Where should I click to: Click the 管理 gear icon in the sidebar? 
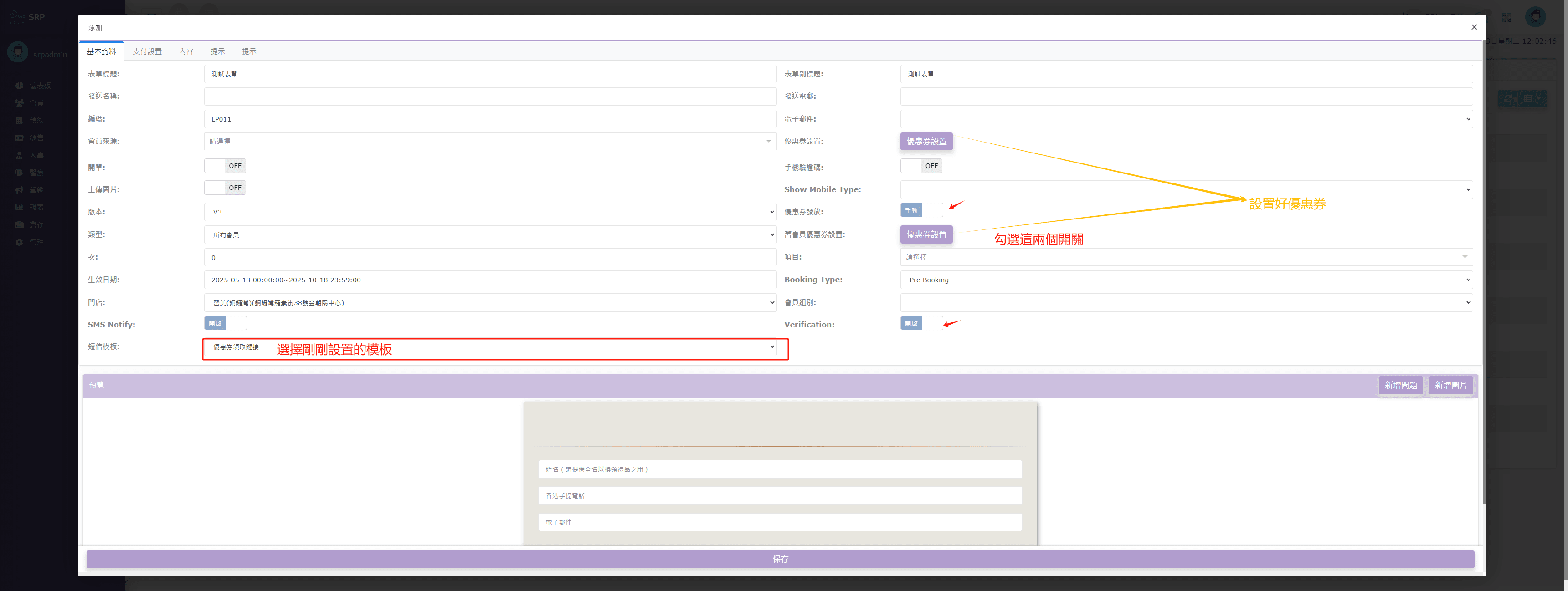coord(20,242)
